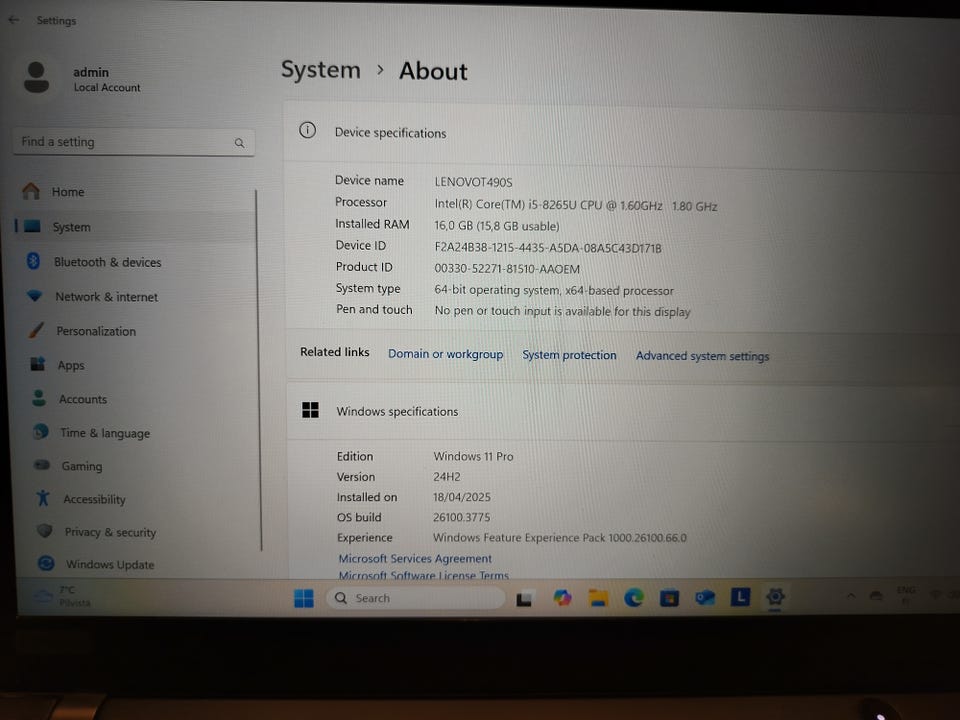960x720 pixels.
Task: Launch Copilot from the taskbar
Action: pos(562,598)
